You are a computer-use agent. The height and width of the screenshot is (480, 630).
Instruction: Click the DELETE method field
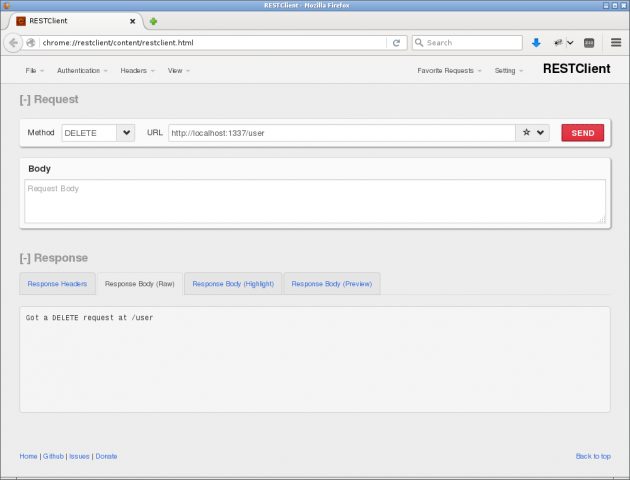click(89, 133)
